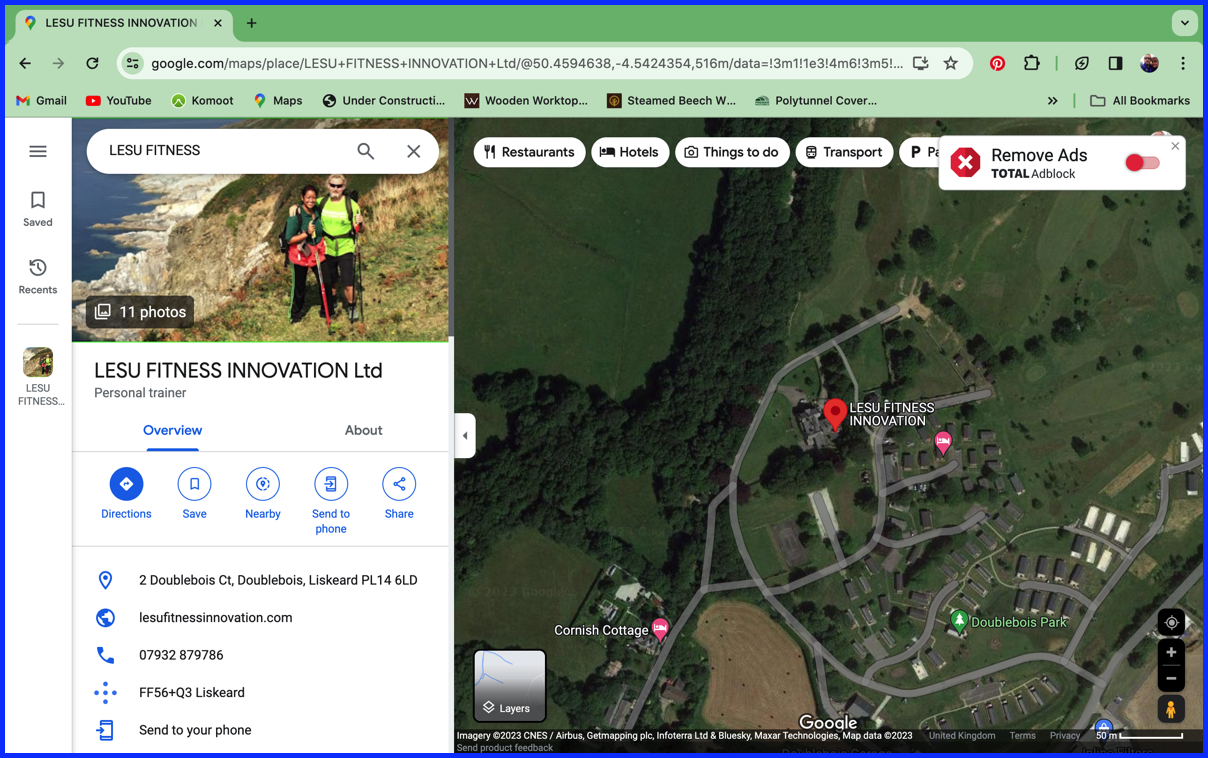Click the Doublebois Park marker

[959, 621]
